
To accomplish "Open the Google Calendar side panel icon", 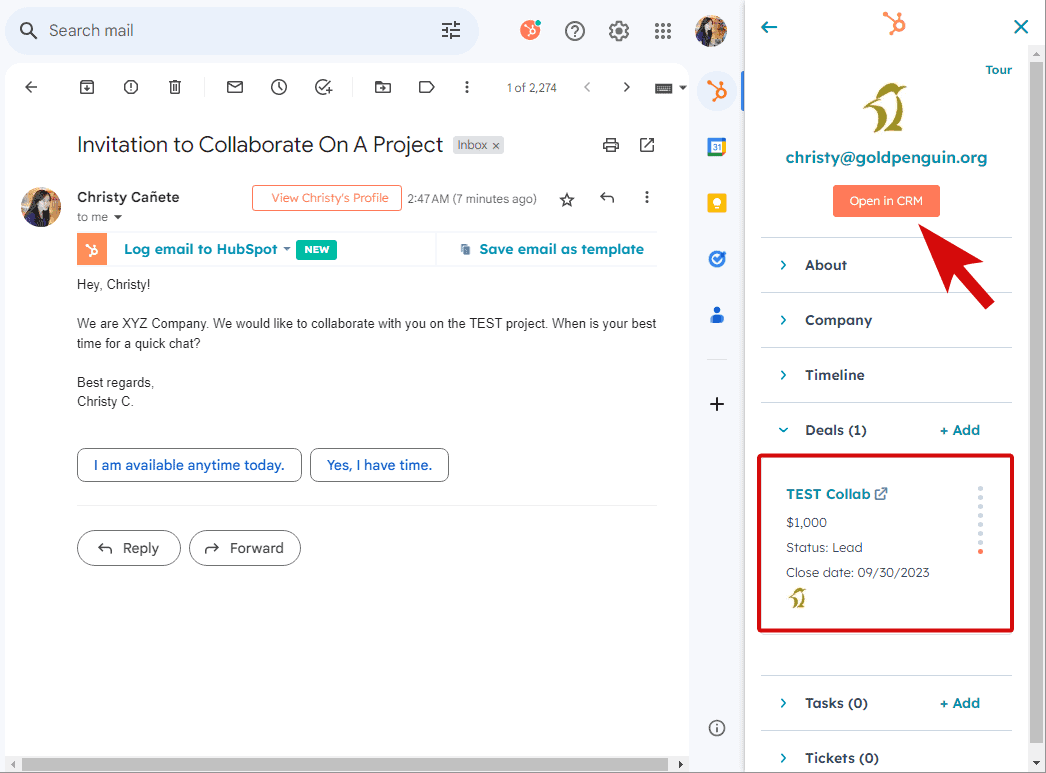I will [716, 147].
